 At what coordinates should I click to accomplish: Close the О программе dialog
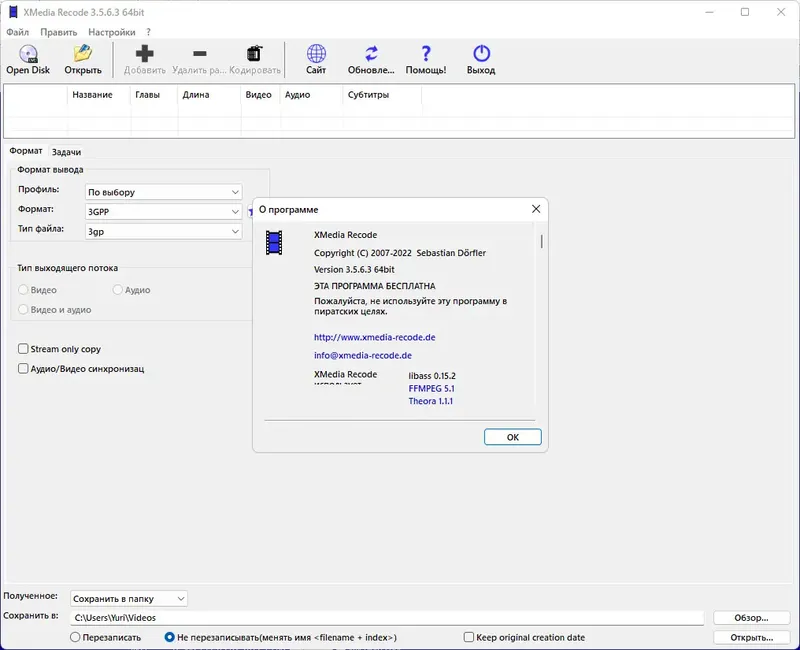[536, 209]
